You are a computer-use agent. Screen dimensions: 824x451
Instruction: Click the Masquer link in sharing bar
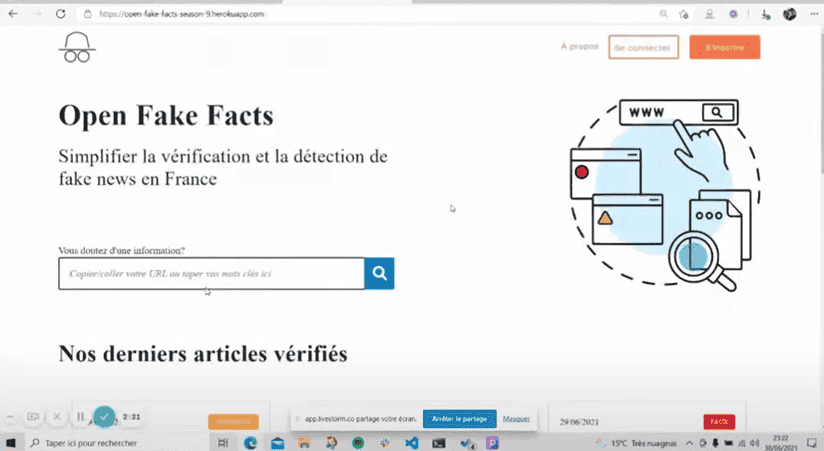516,419
